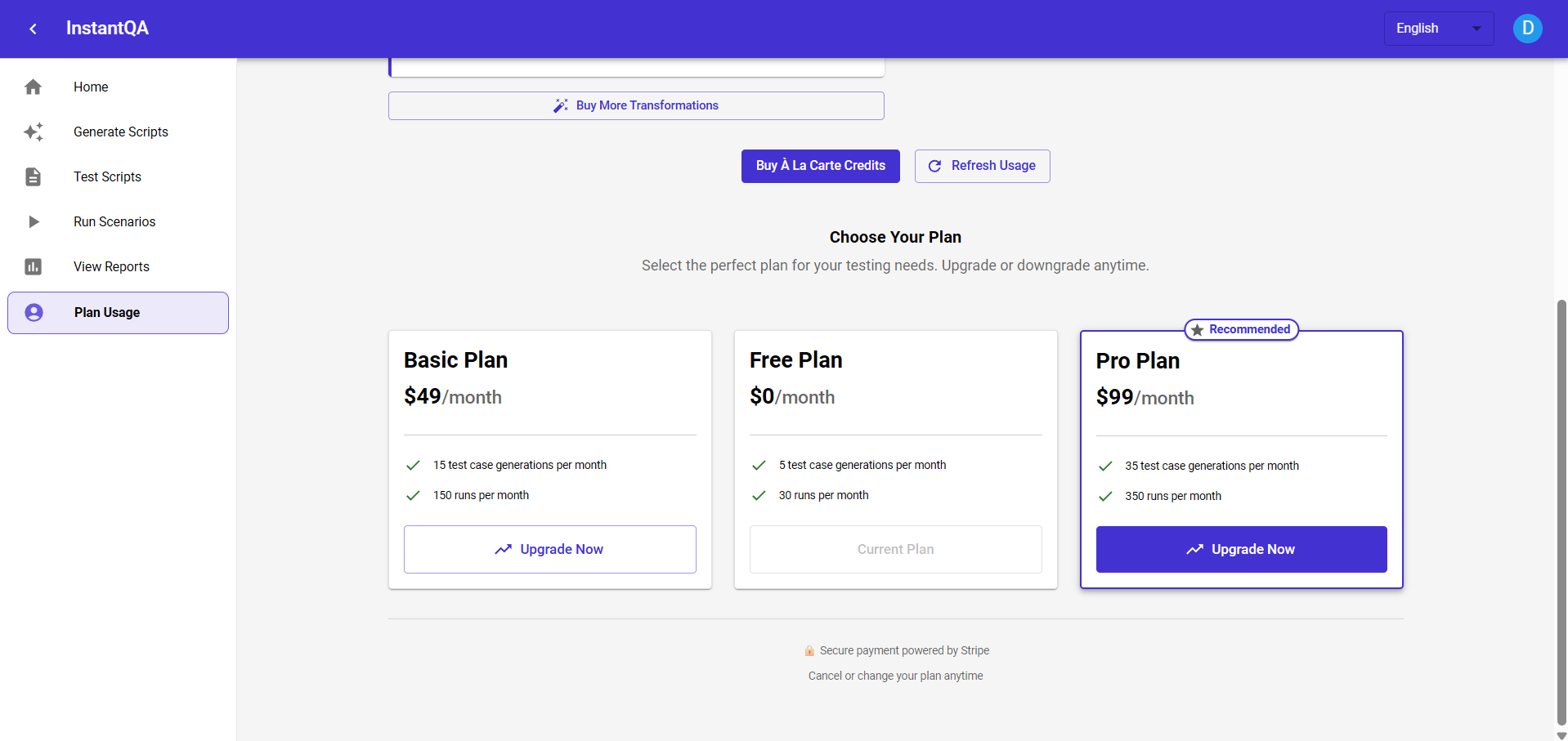
Task: Click the Plan Usage account icon
Action: click(34, 312)
